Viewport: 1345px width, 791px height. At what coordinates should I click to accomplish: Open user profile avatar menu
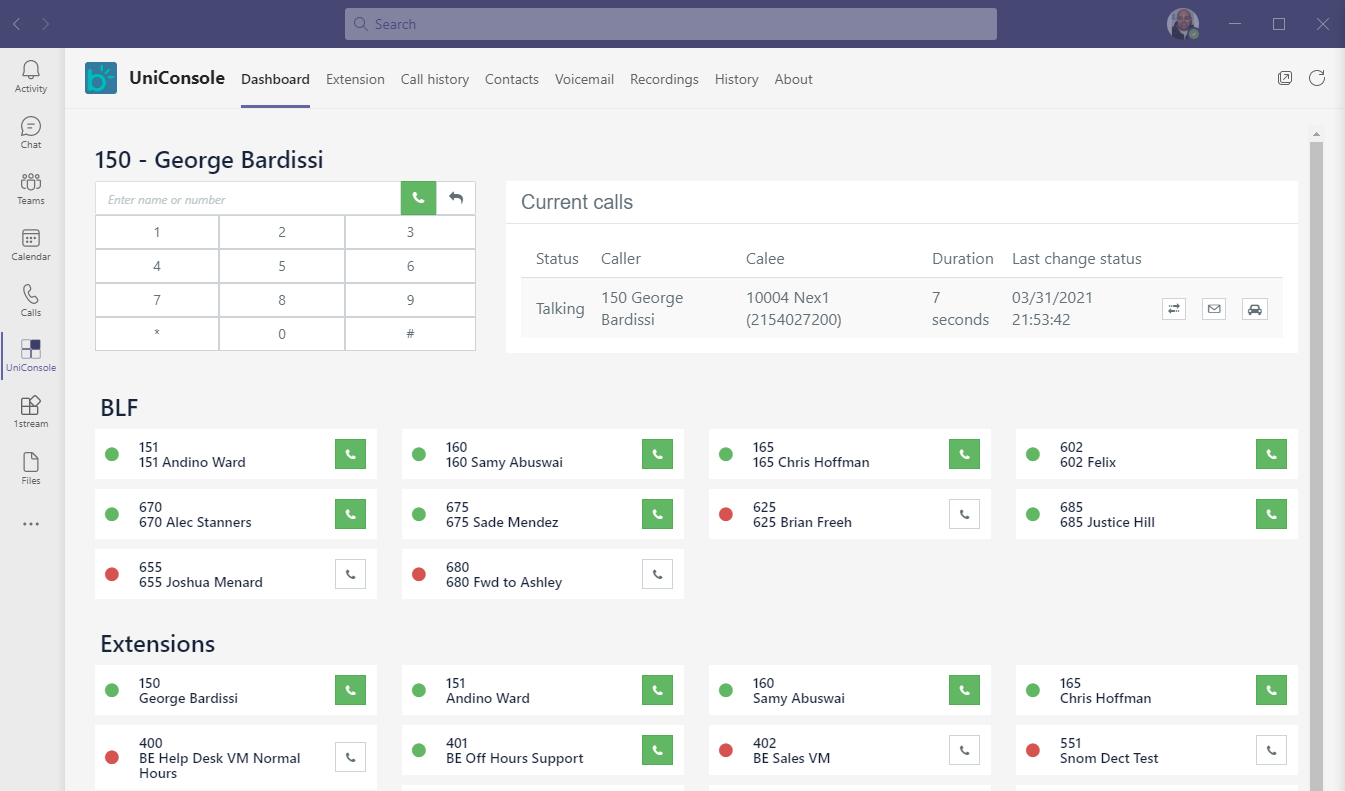point(1183,24)
